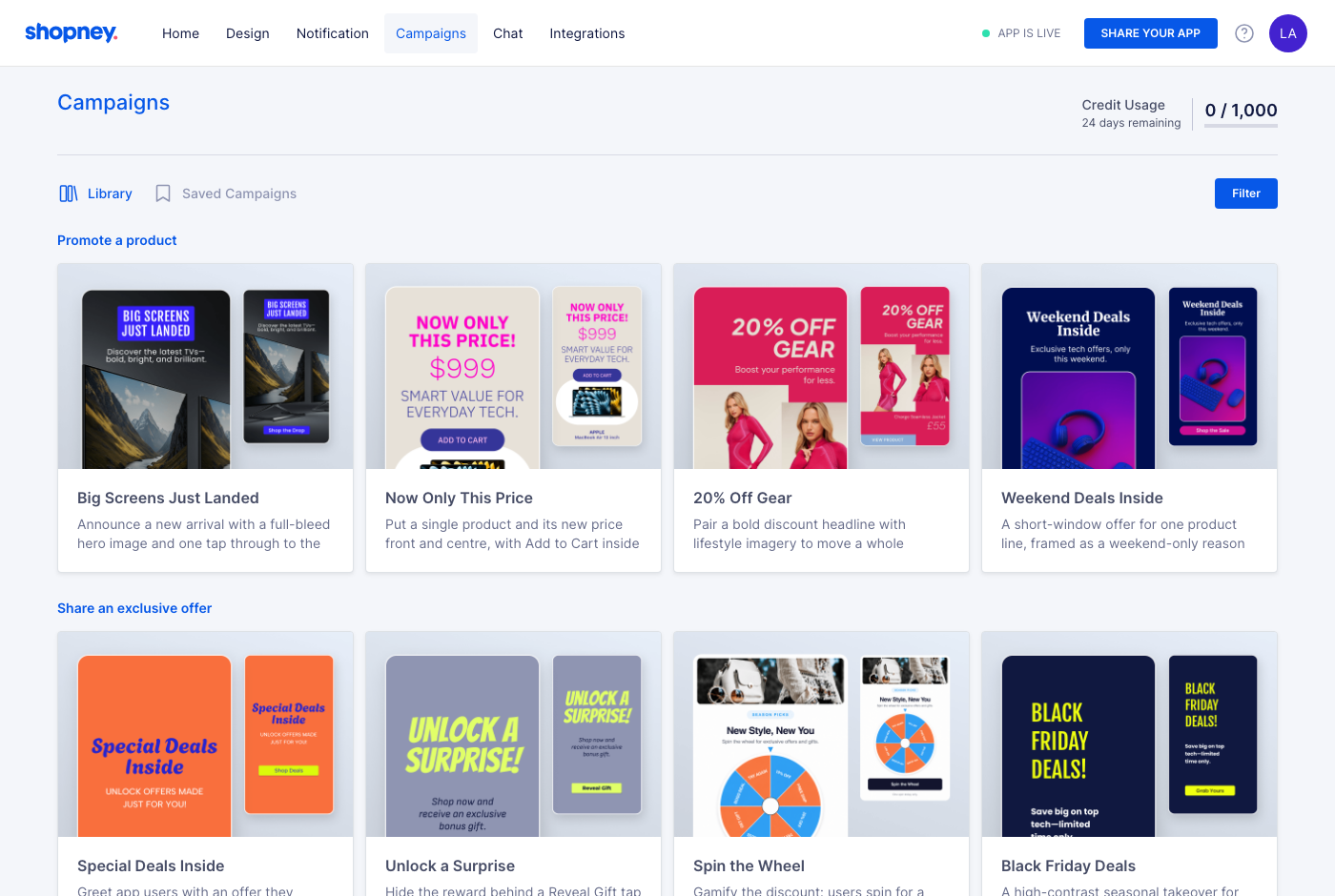Click the 'Weekend Deals Inside' card title
The height and width of the screenshot is (896, 1335).
pos(1082,498)
